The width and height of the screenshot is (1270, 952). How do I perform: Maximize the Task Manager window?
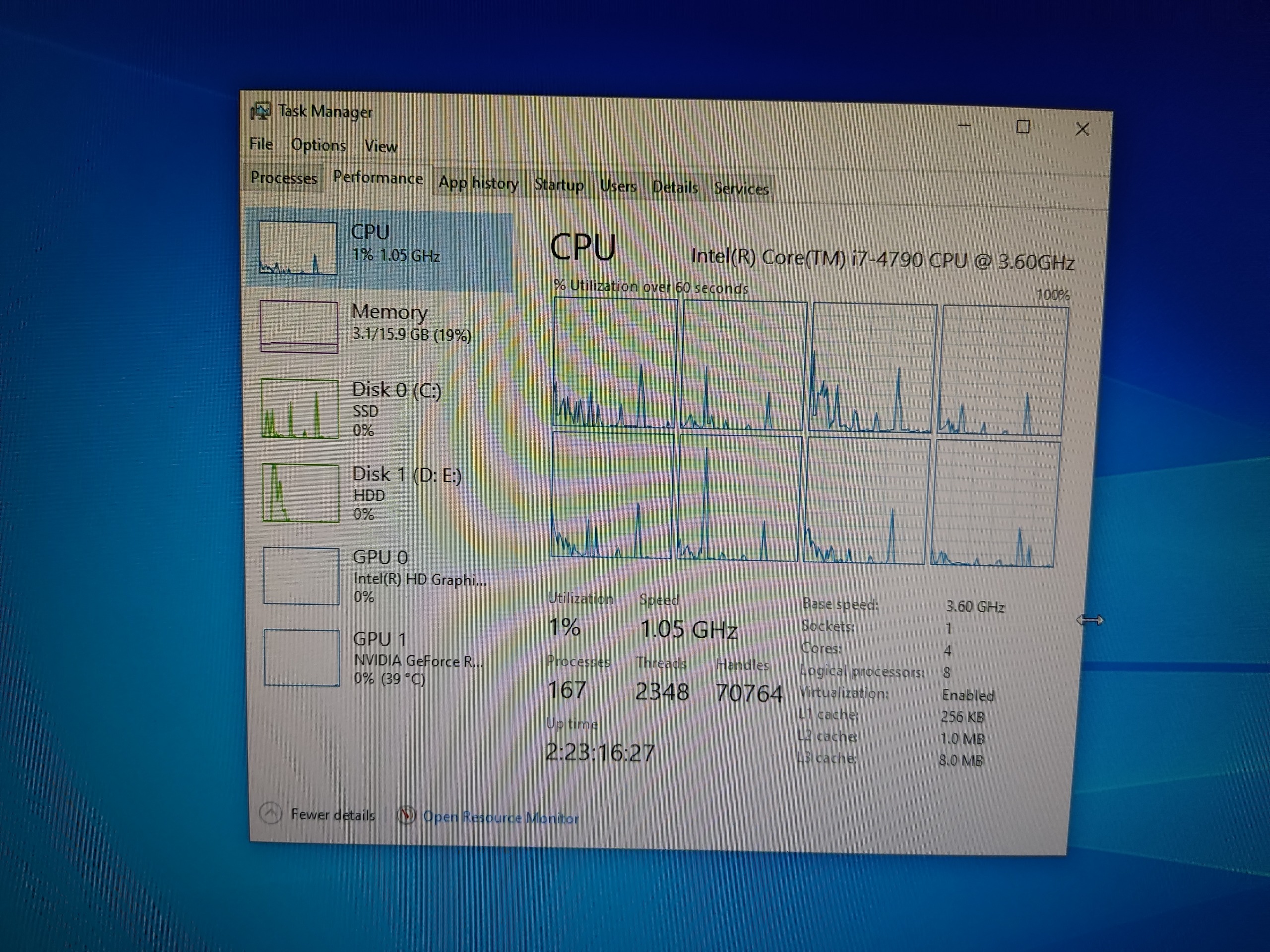point(1022,127)
